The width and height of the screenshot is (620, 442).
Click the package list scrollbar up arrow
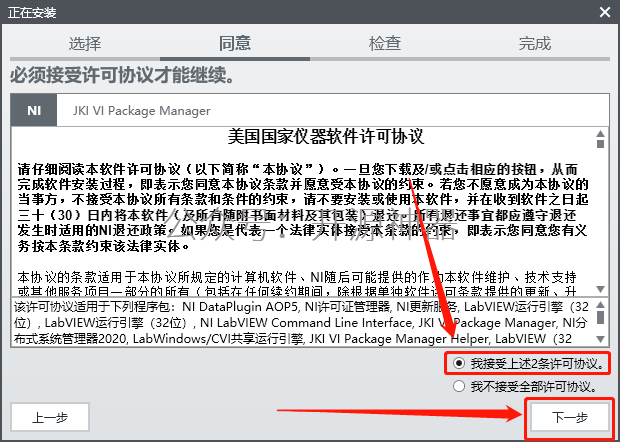click(600, 304)
